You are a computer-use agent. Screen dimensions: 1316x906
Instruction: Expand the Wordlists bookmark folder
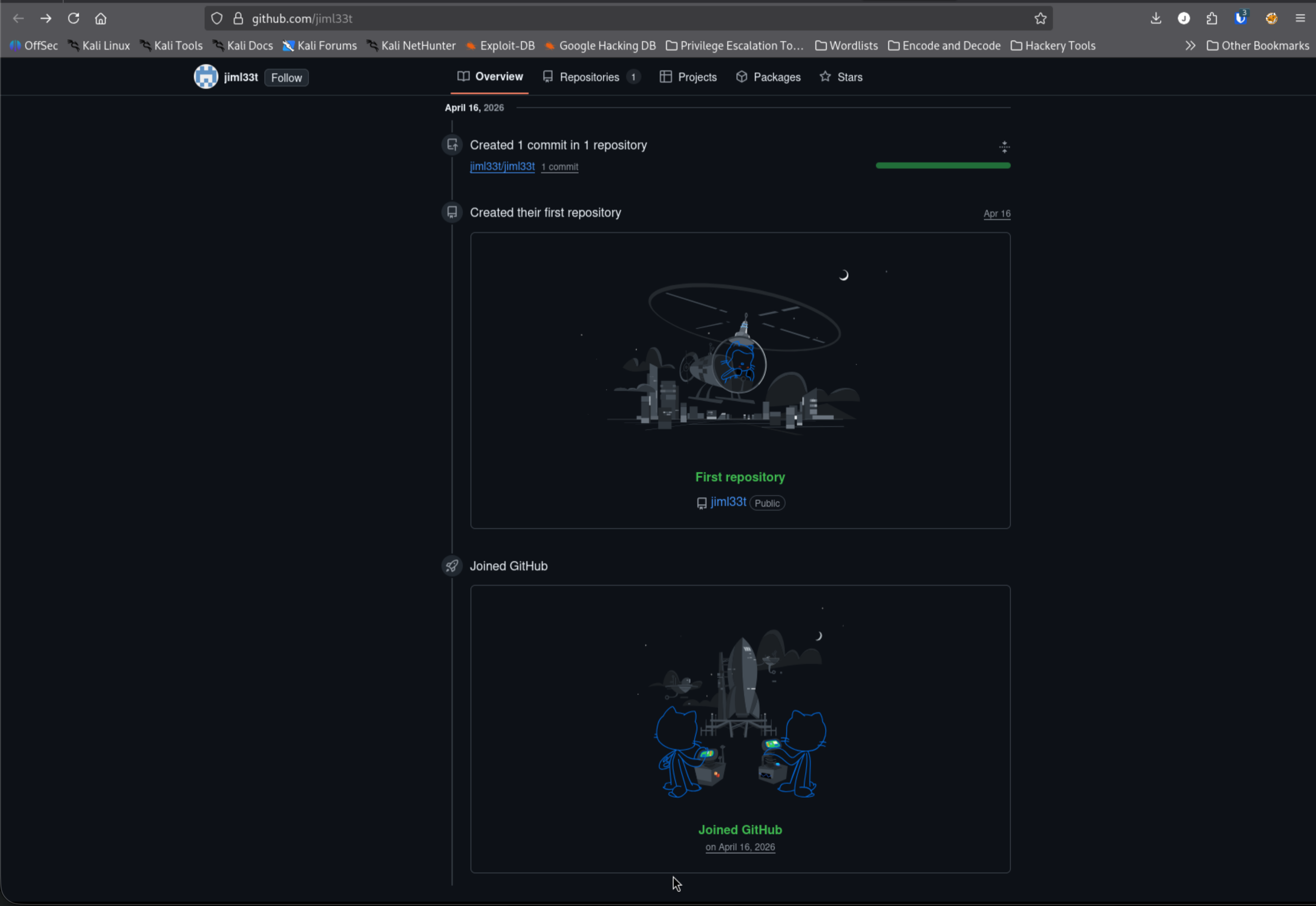846,45
